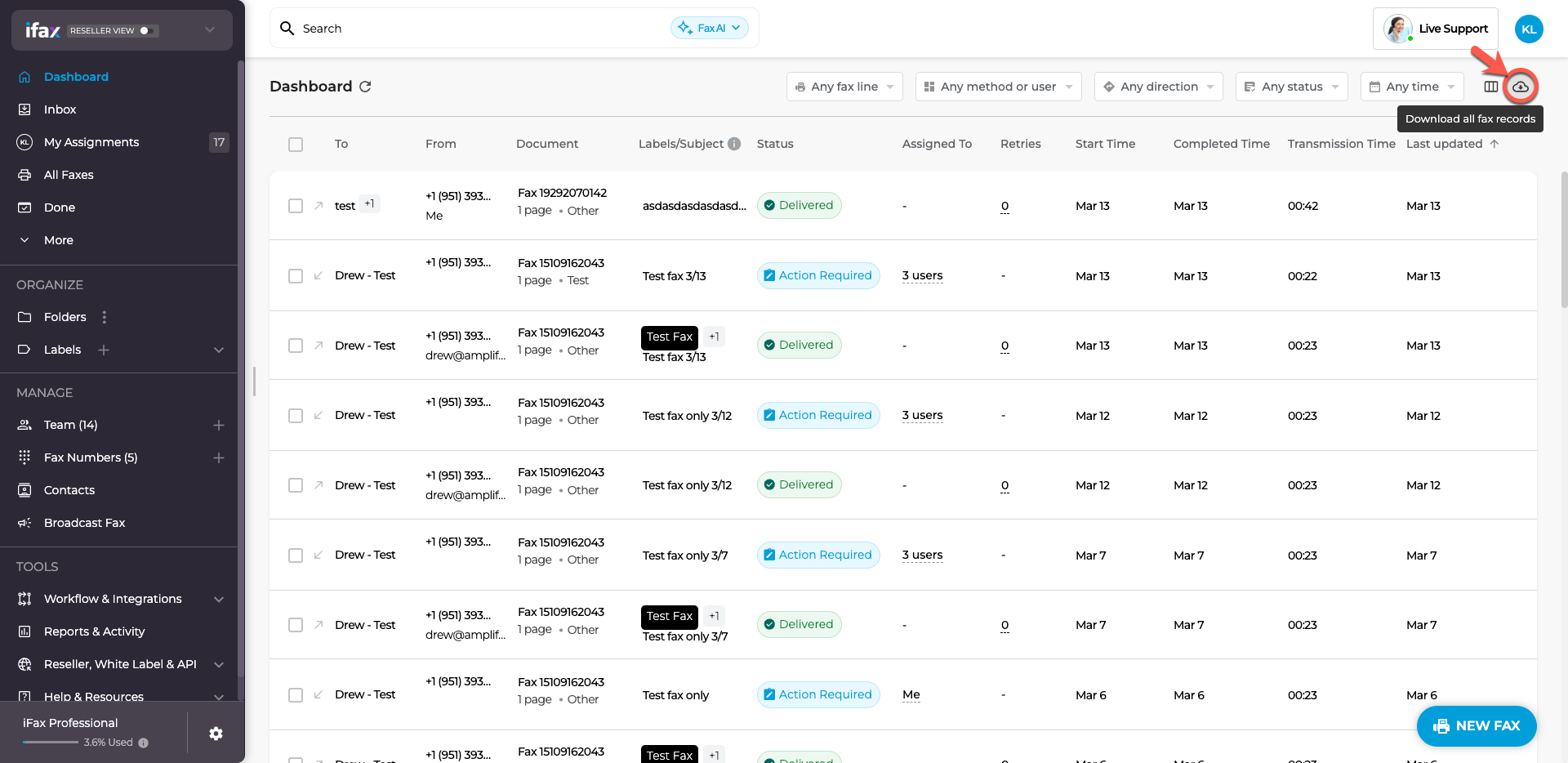This screenshot has width=1568, height=763.
Task: Check the row with subject asdasdasdasdasd
Action: [x=296, y=206]
